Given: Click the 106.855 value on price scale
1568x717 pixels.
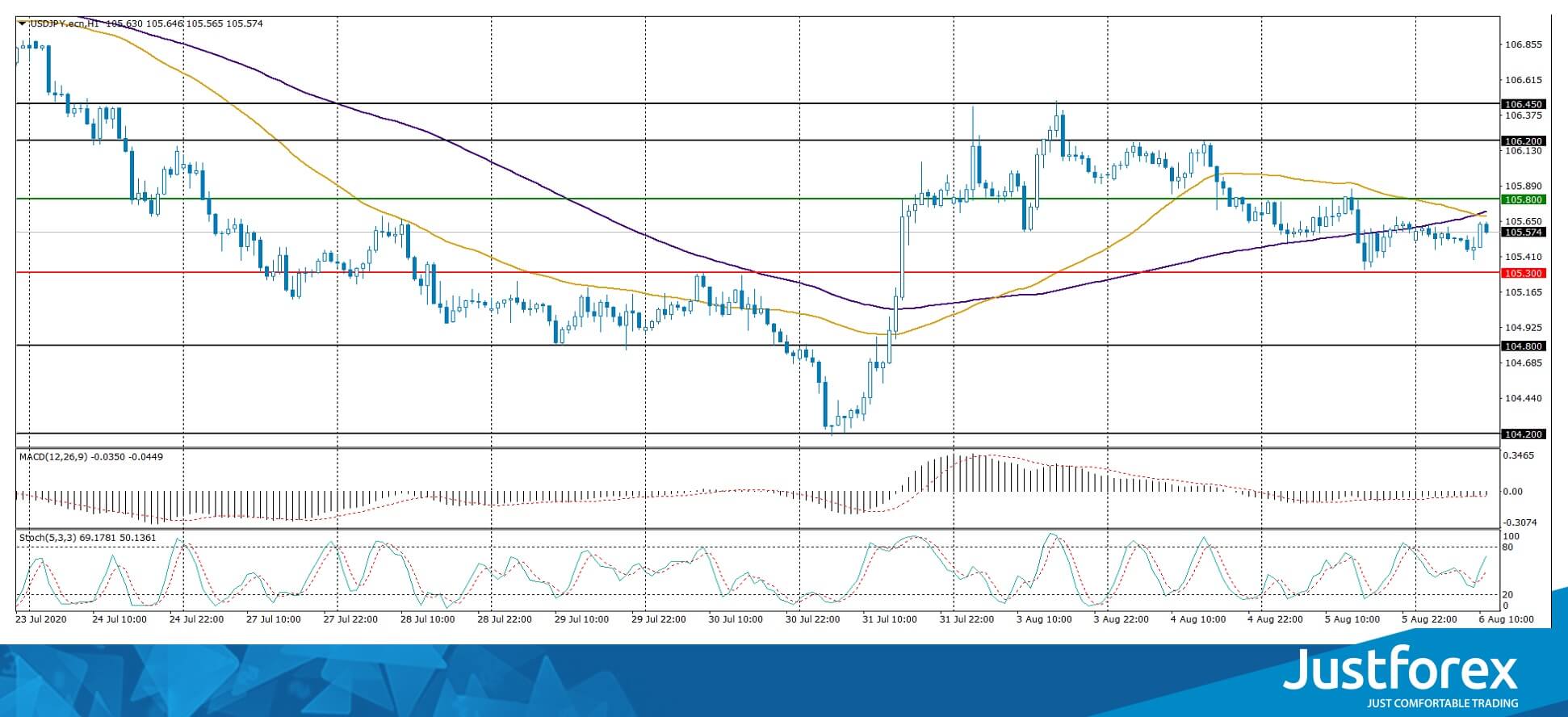Looking at the screenshot, I should pyautogui.click(x=1524, y=44).
